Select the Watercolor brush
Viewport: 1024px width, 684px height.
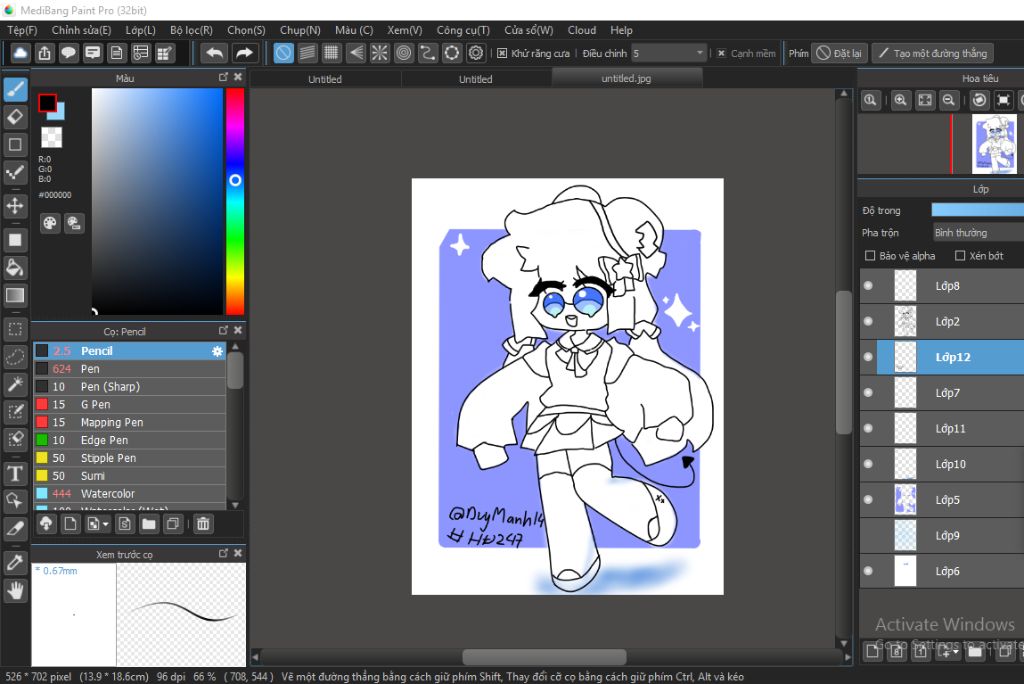(x=129, y=494)
